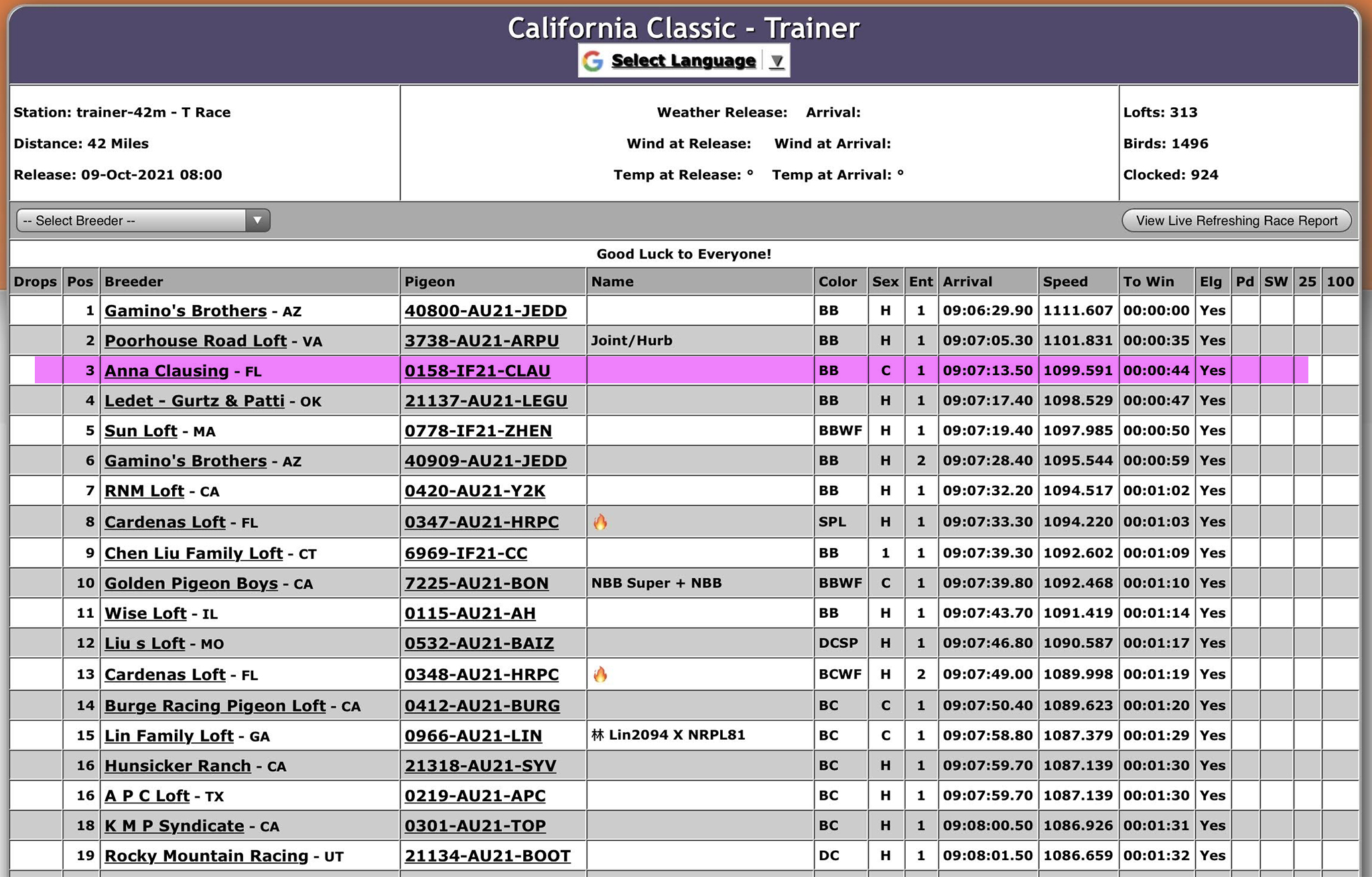The width and height of the screenshot is (1372, 877).
Task: Click the Select Language link text
Action: (683, 61)
